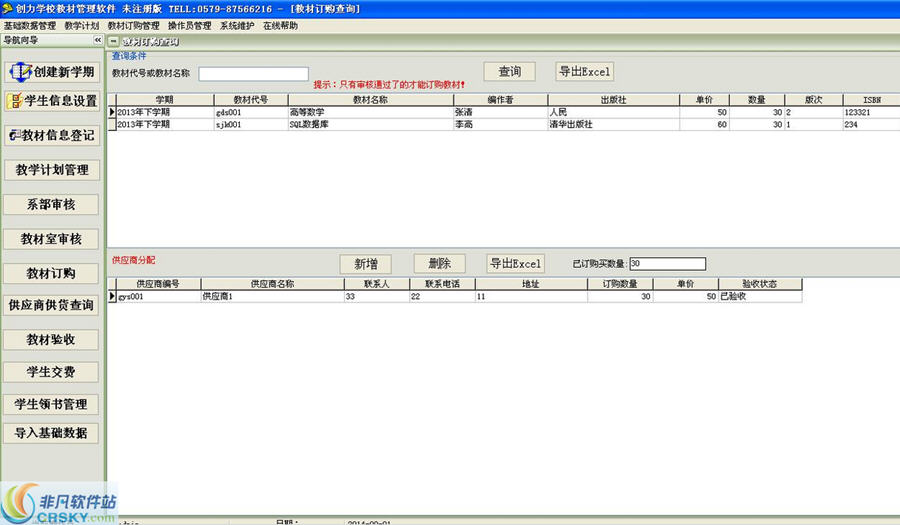
Task: Click the gds001 textbook code cell
Action: pos(251,112)
